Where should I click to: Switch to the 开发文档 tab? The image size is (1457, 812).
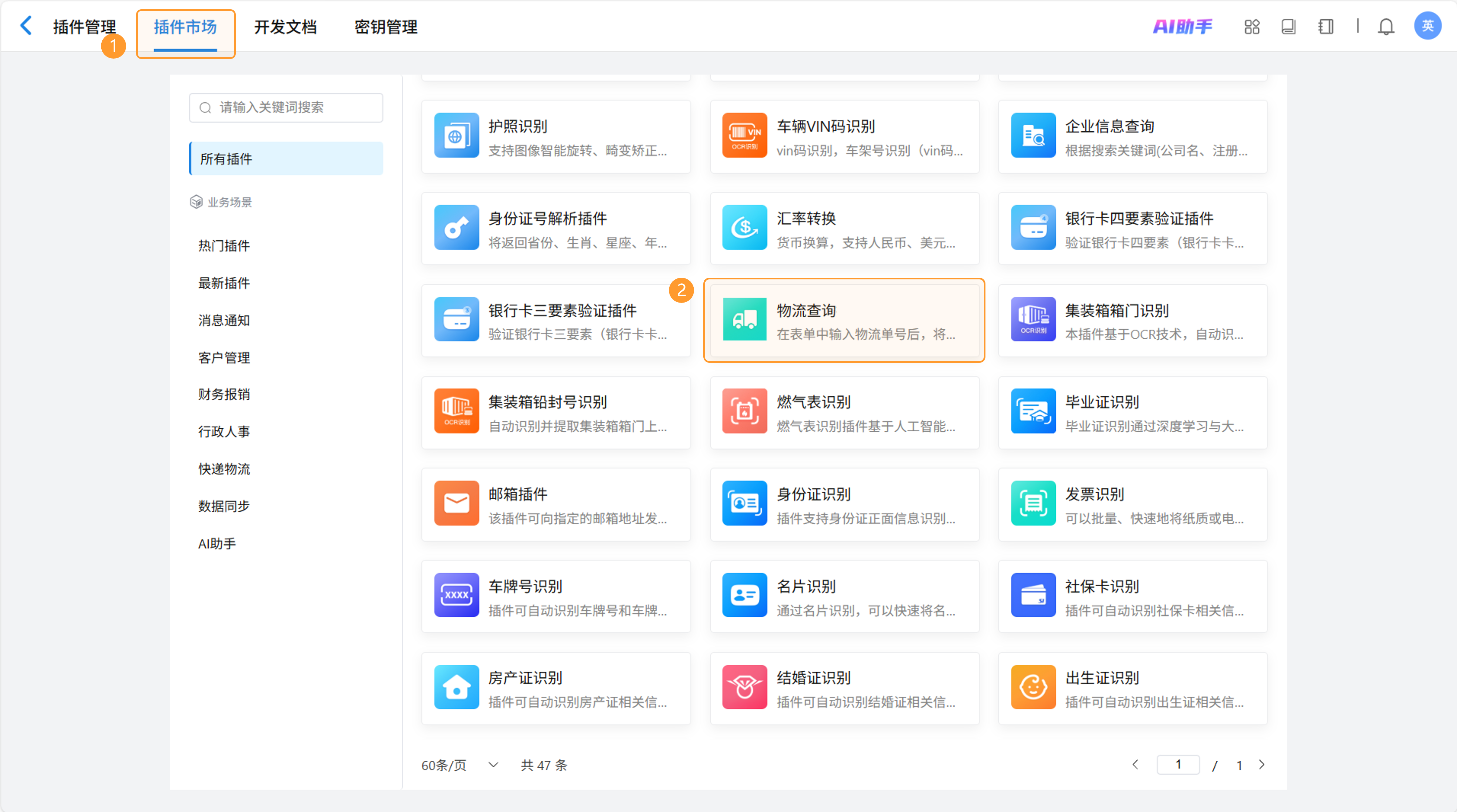(285, 26)
